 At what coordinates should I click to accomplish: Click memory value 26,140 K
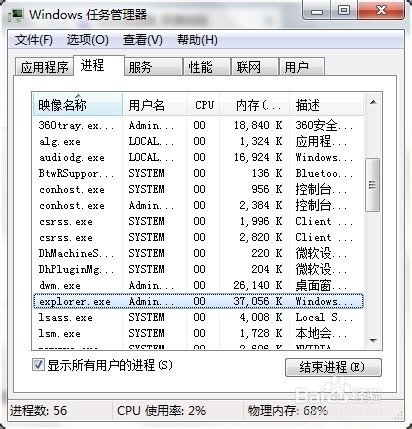pyautogui.click(x=258, y=285)
